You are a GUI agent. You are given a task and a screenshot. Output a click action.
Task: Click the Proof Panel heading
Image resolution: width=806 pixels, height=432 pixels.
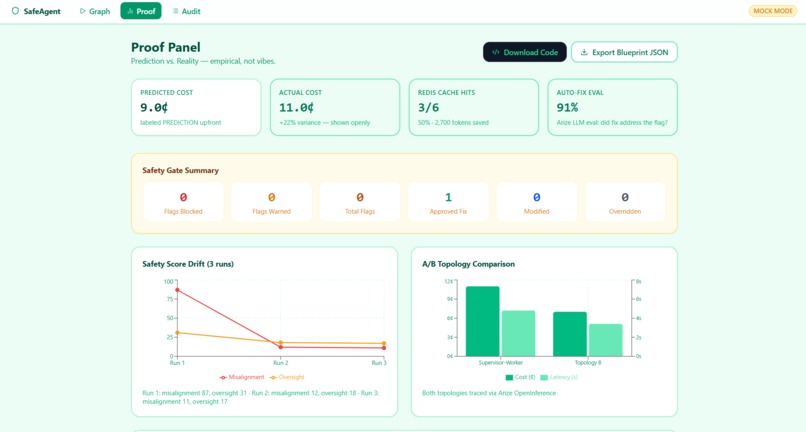pyautogui.click(x=166, y=47)
